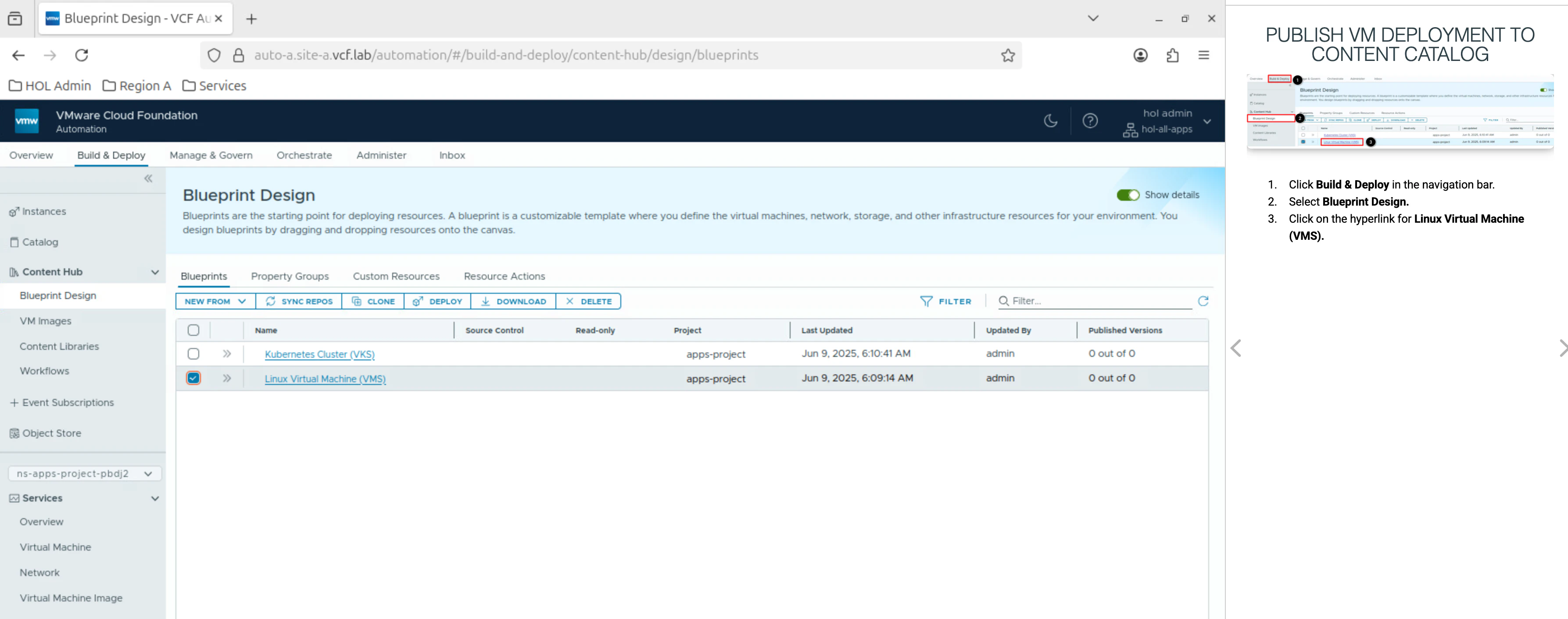The height and width of the screenshot is (619, 1568).
Task: Focus the Filter search field
Action: [x=1095, y=301]
